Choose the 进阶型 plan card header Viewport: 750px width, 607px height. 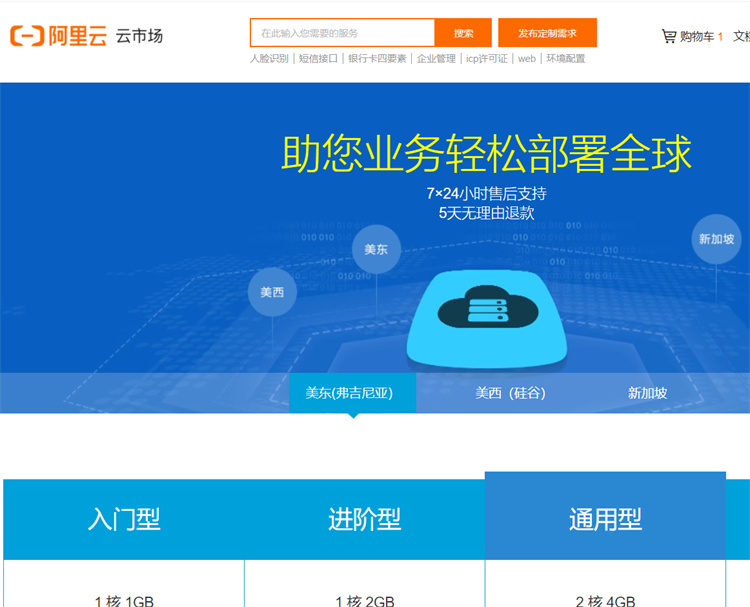[364, 519]
